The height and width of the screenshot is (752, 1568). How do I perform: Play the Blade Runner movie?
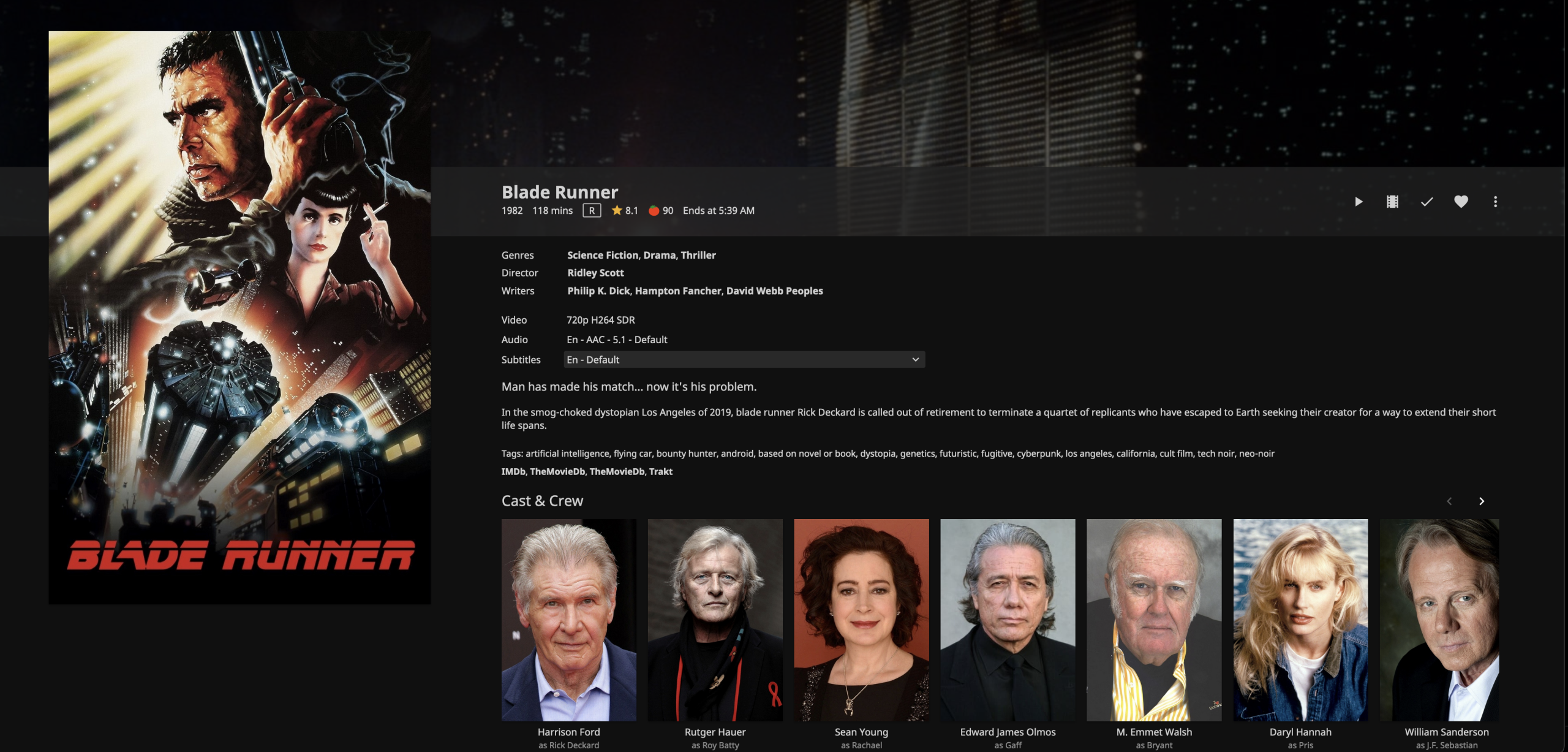1358,202
